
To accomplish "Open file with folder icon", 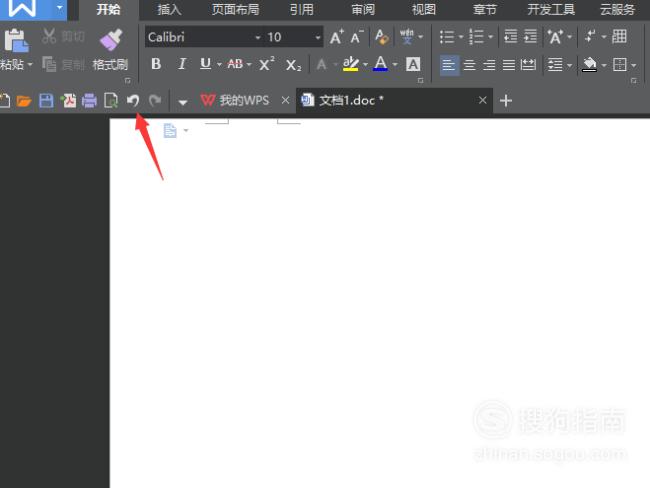I will click(24, 101).
